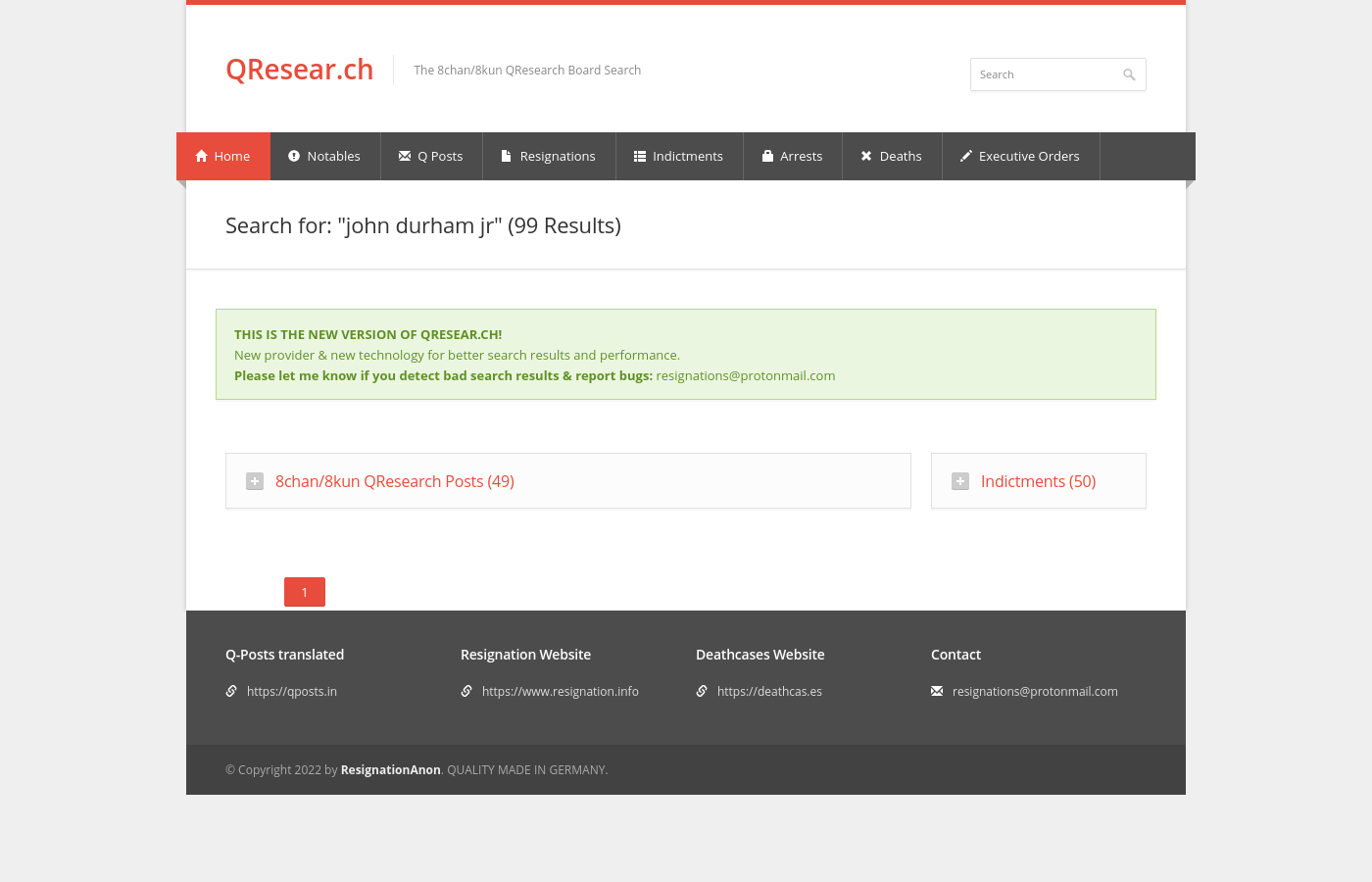This screenshot has height=882, width=1372.
Task: Click email address in green notice box
Action: pyautogui.click(x=746, y=375)
